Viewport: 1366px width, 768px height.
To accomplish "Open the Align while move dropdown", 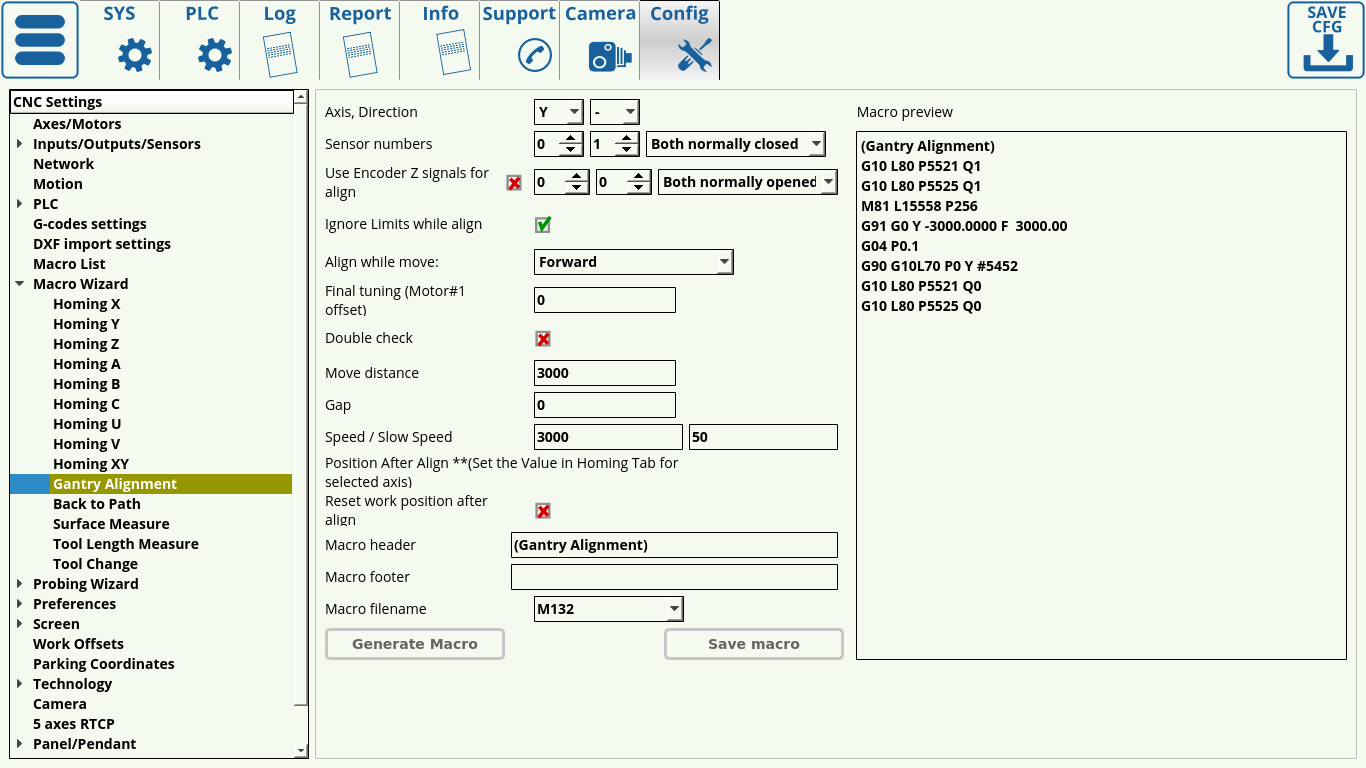I will pyautogui.click(x=634, y=262).
